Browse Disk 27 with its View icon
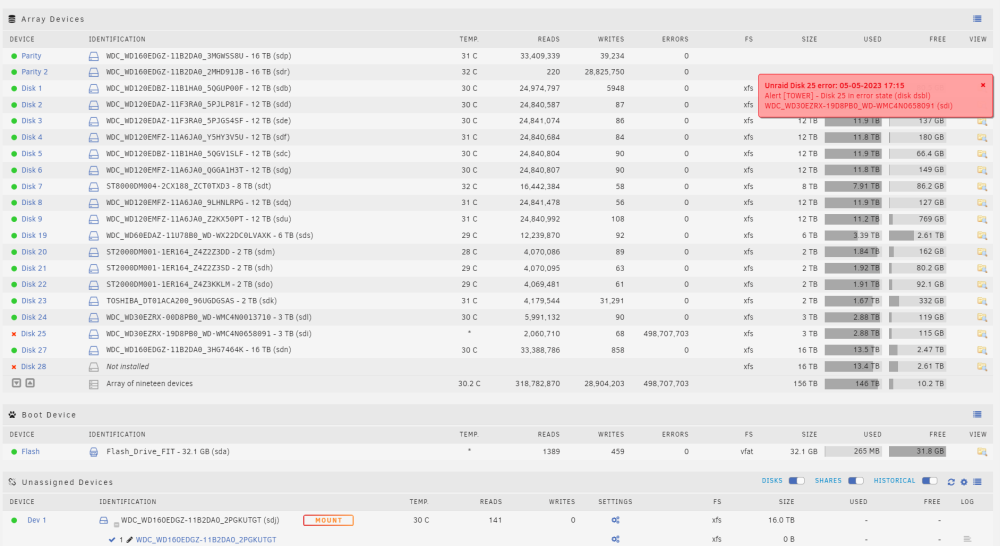This screenshot has height=546, width=1000. coord(982,350)
